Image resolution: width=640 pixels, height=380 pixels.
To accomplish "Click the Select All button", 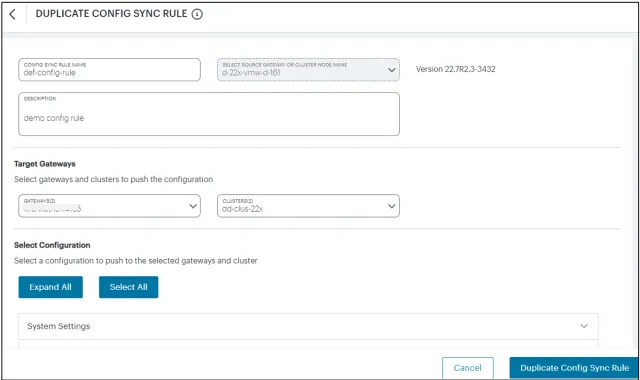I will point(129,287).
